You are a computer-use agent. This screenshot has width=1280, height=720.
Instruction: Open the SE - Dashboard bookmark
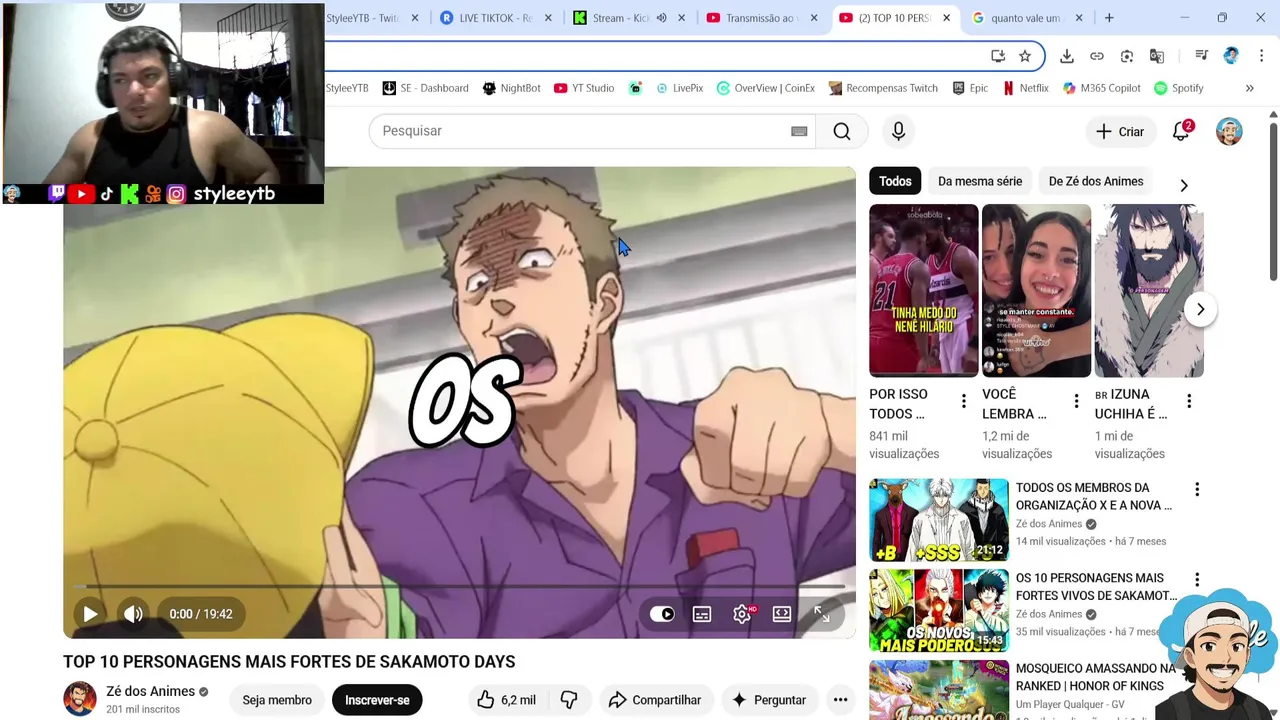point(425,88)
